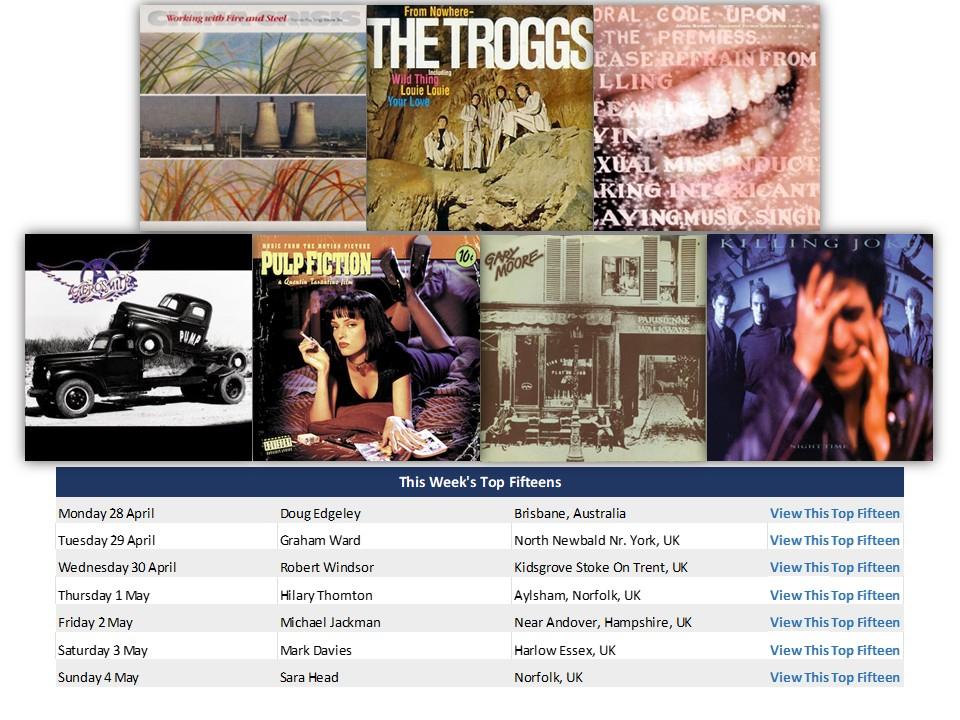This screenshot has width=960, height=720.
Task: Click the Brisbane, Australia location cell
Action: 569,513
